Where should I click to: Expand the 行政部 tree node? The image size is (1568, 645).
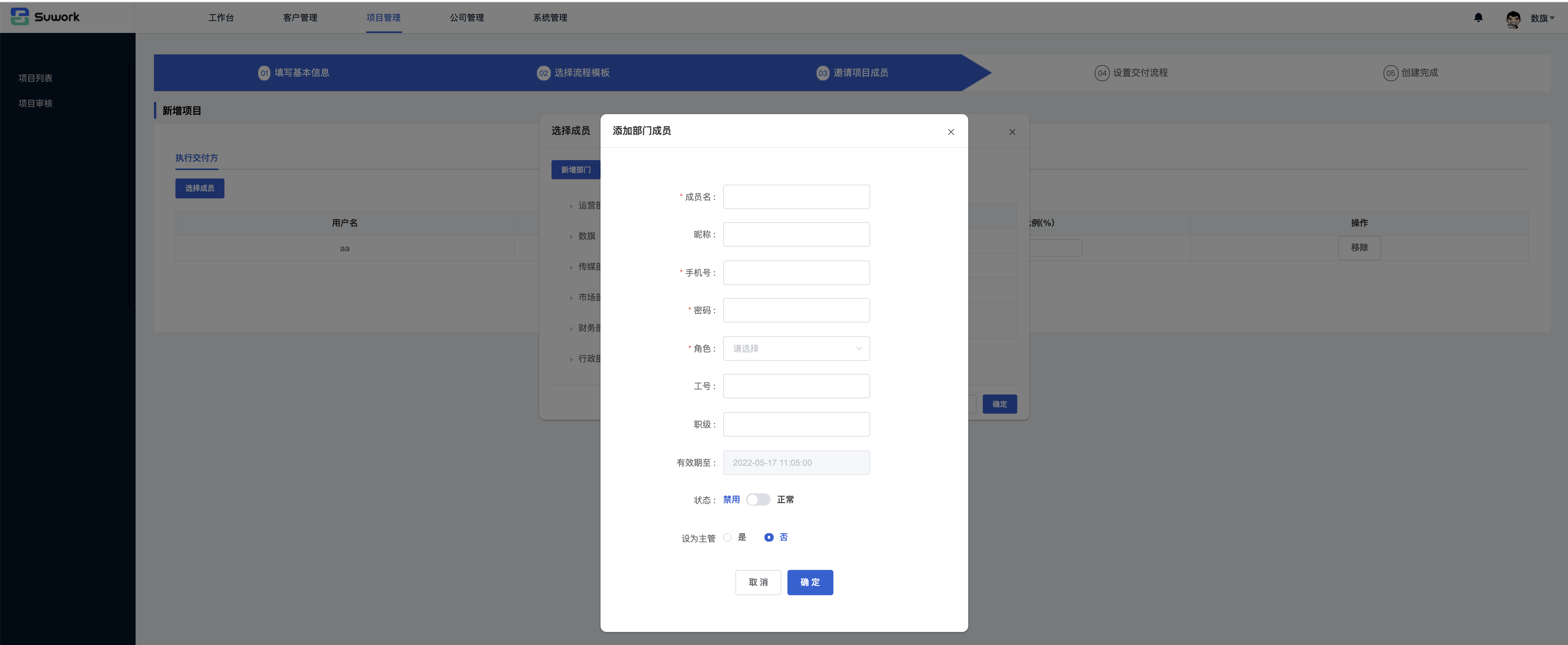[x=571, y=359]
